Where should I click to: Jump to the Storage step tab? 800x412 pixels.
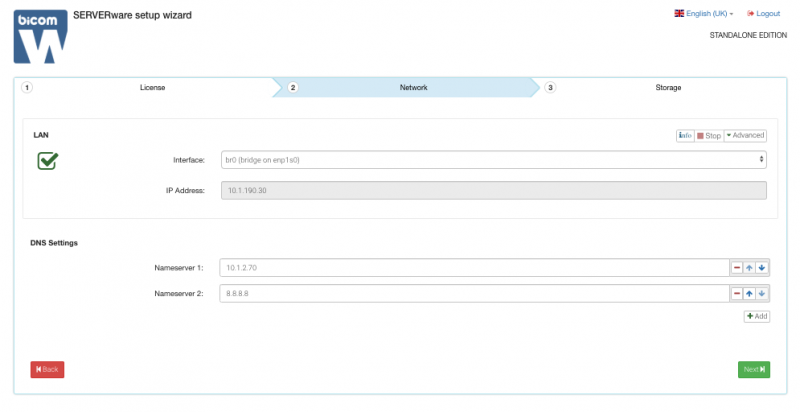tap(668, 88)
